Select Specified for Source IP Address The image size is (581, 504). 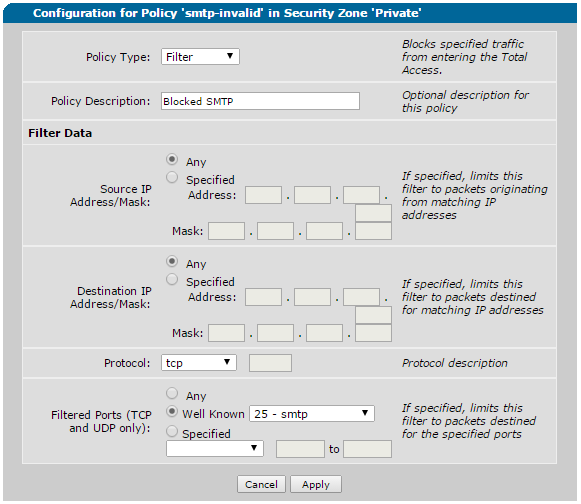click(172, 178)
